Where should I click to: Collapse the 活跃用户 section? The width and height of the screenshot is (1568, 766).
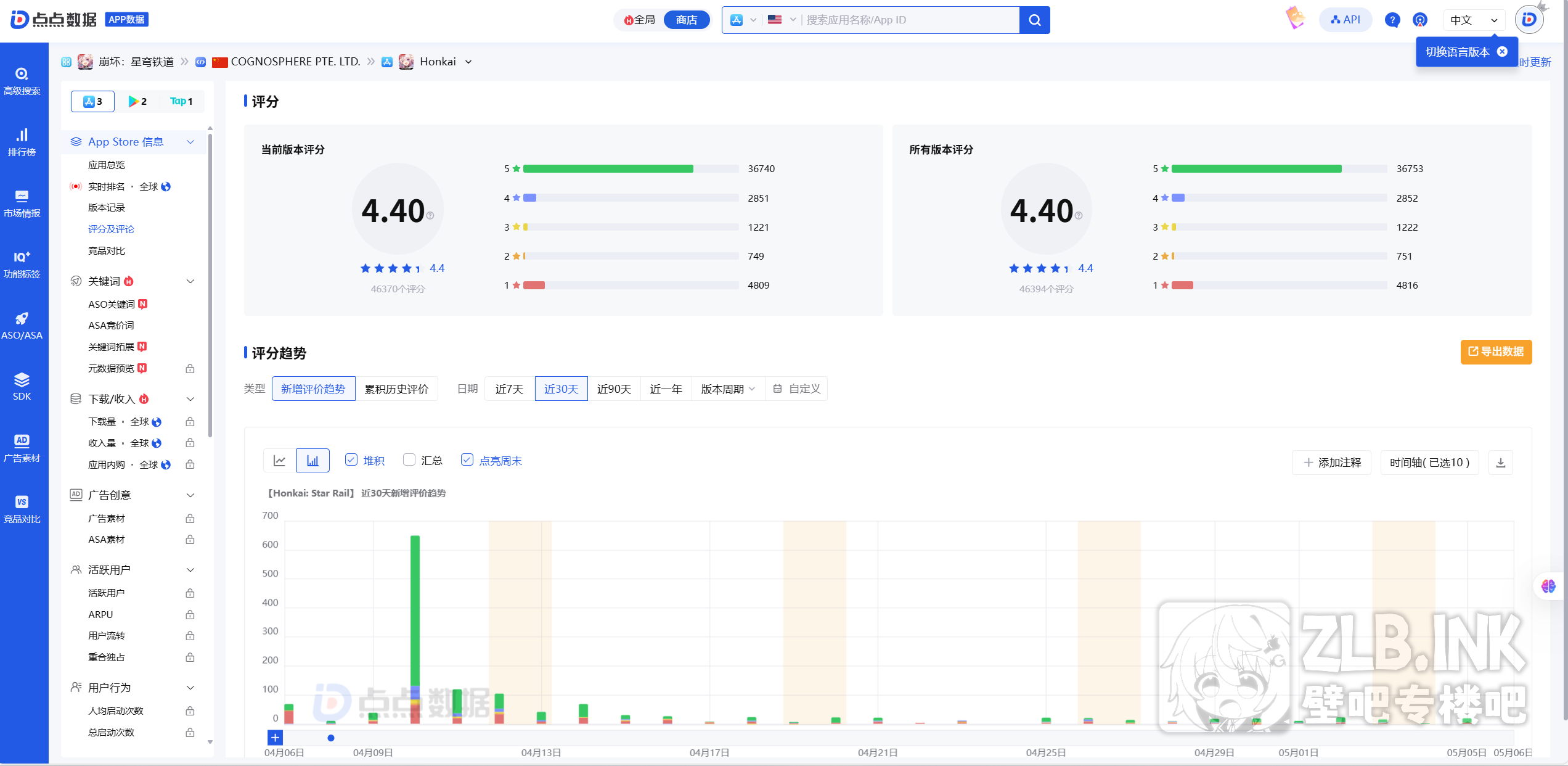coord(190,570)
